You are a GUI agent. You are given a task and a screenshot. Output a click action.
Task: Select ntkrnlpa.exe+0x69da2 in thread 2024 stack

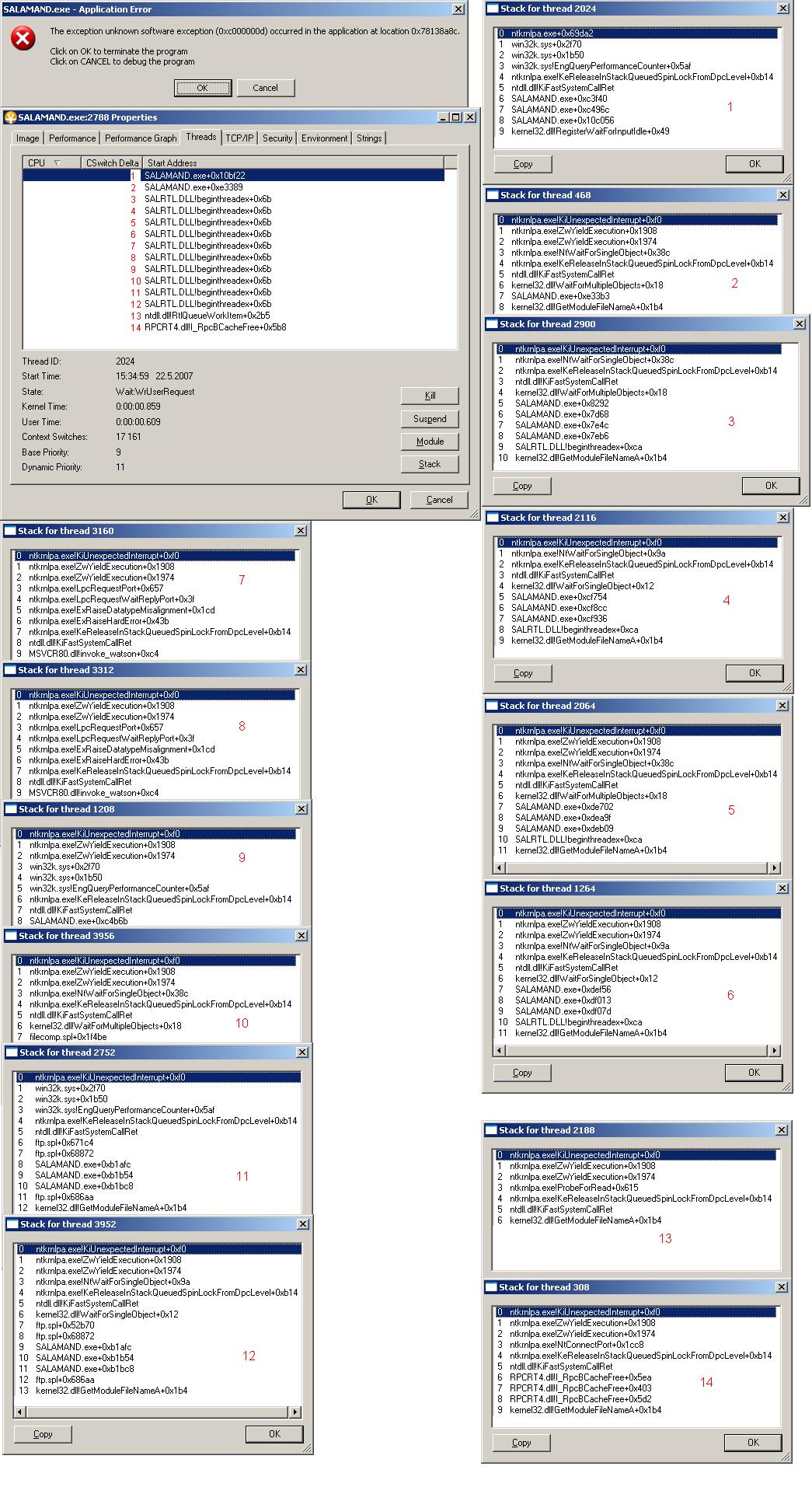636,33
